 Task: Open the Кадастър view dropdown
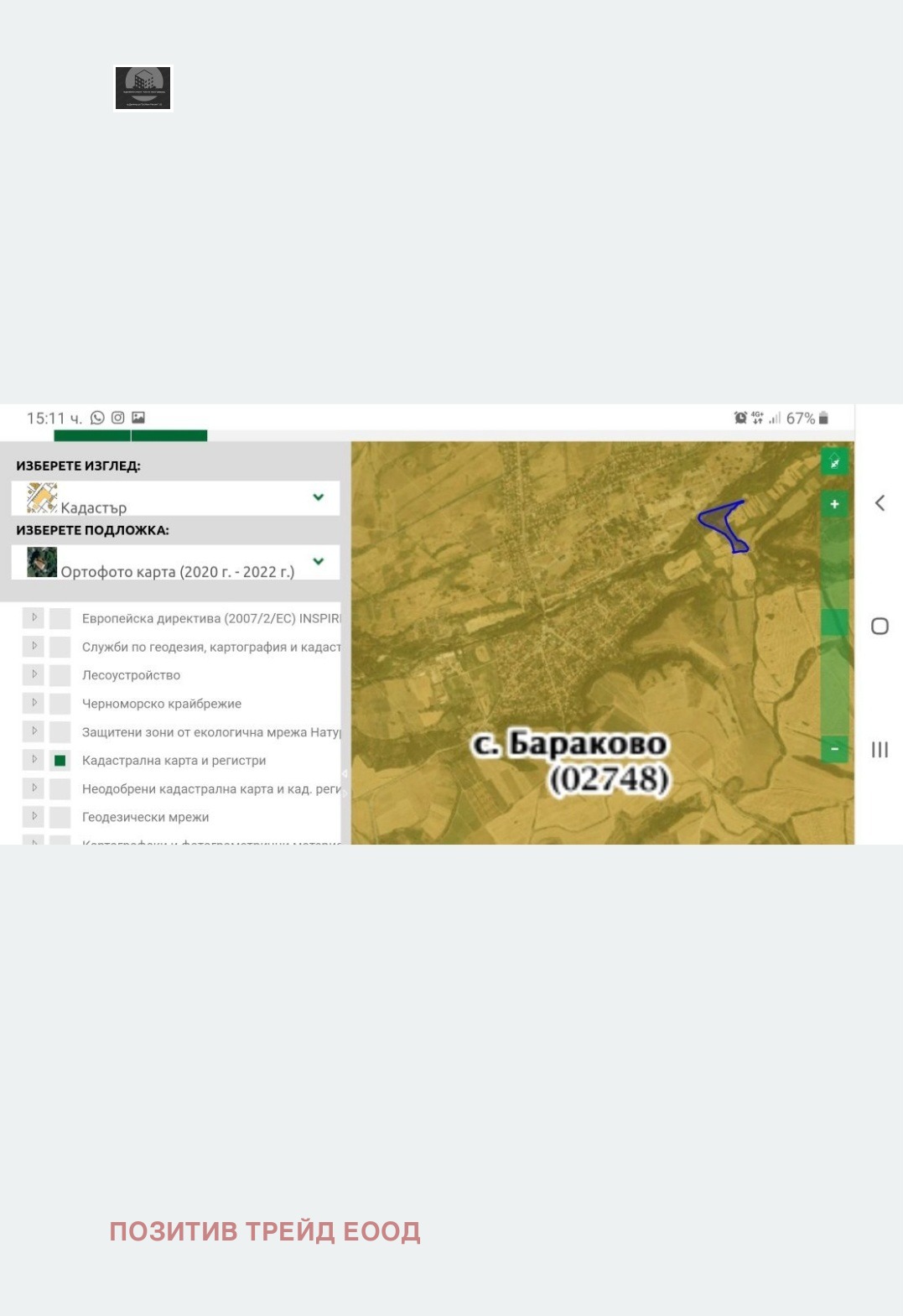pyautogui.click(x=175, y=498)
